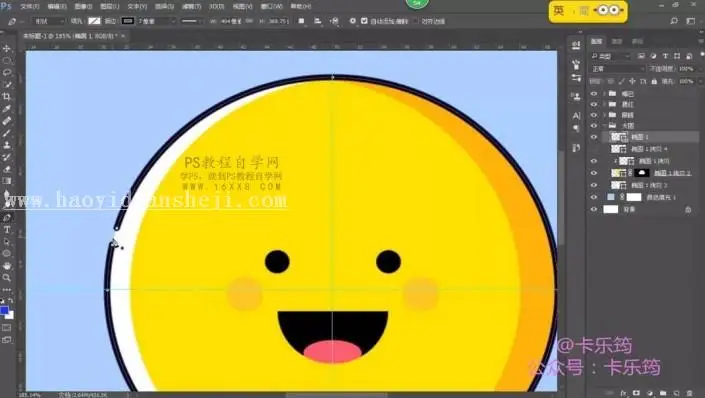Expand the 眼睛 layer group
The width and height of the screenshot is (705, 398).
pos(604,115)
